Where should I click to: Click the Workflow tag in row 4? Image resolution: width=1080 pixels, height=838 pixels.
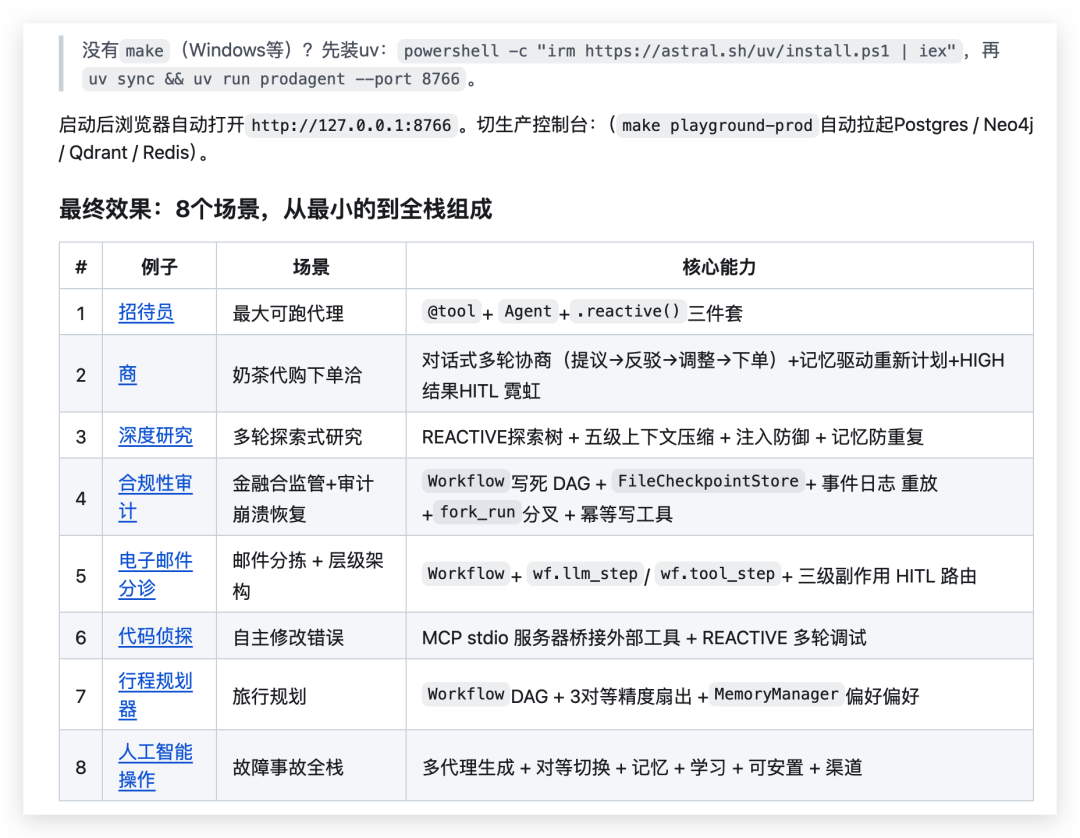[x=466, y=481]
